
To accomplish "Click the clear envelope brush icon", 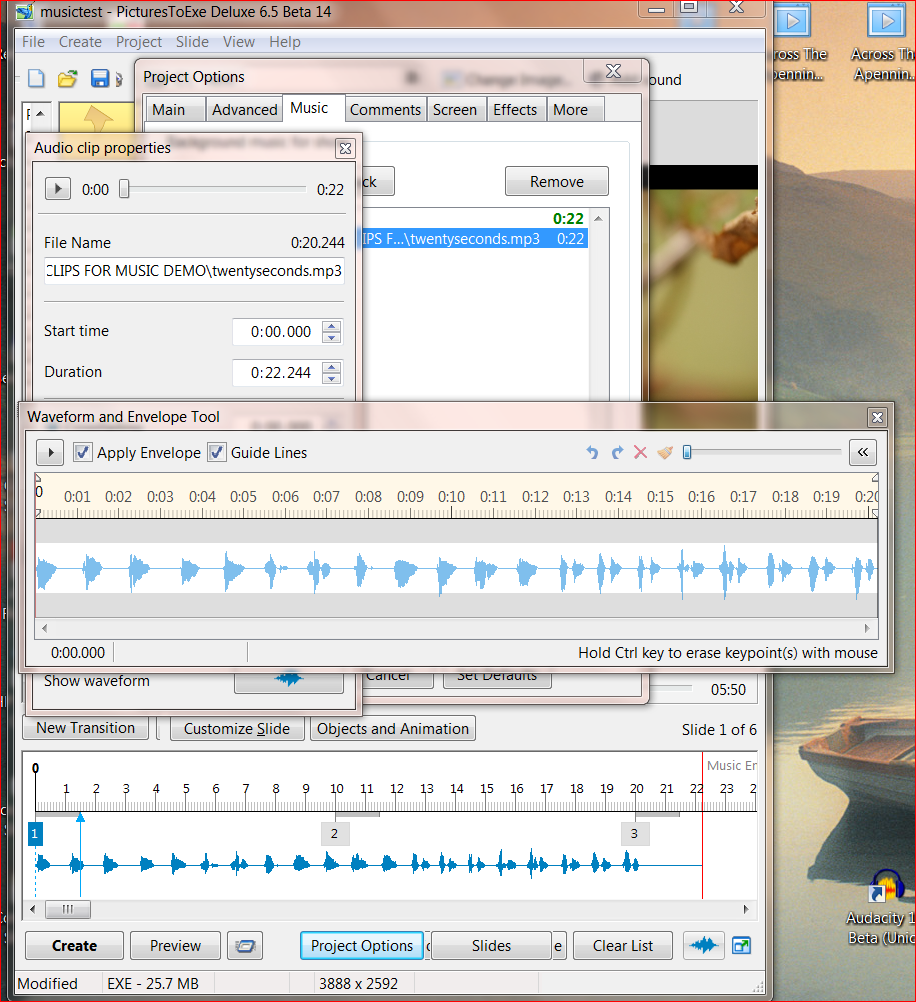I will (665, 453).
